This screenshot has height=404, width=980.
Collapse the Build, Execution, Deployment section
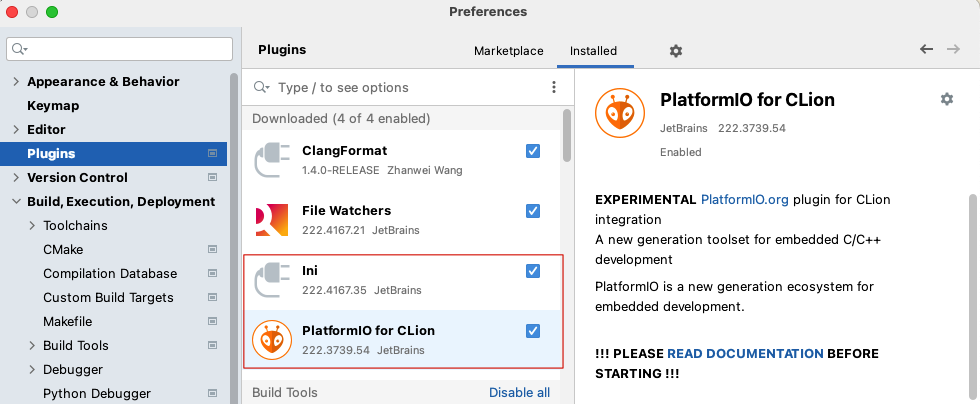pyautogui.click(x=16, y=202)
